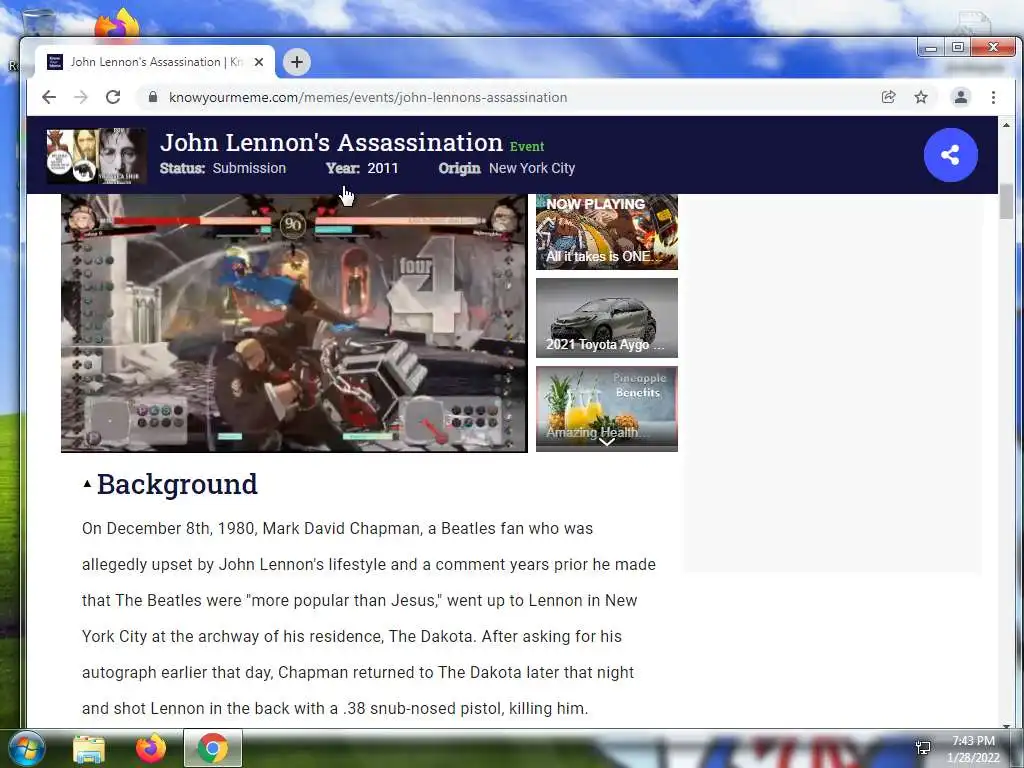Screen dimensions: 1024x768
Task: Open a new browser tab
Action: tap(296, 62)
